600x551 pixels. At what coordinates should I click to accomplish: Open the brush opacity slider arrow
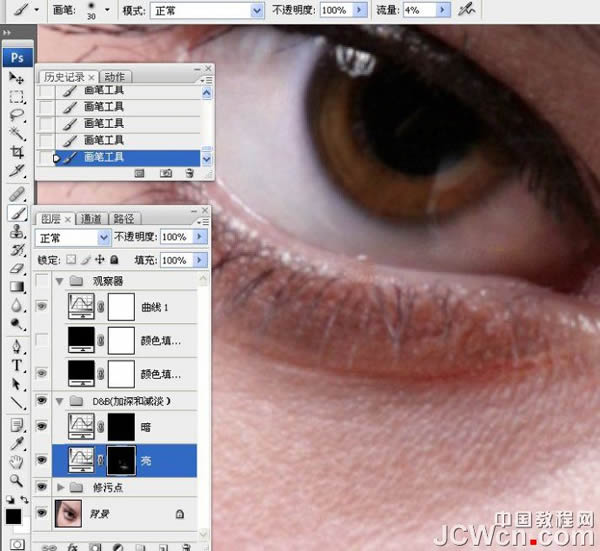click(x=359, y=10)
